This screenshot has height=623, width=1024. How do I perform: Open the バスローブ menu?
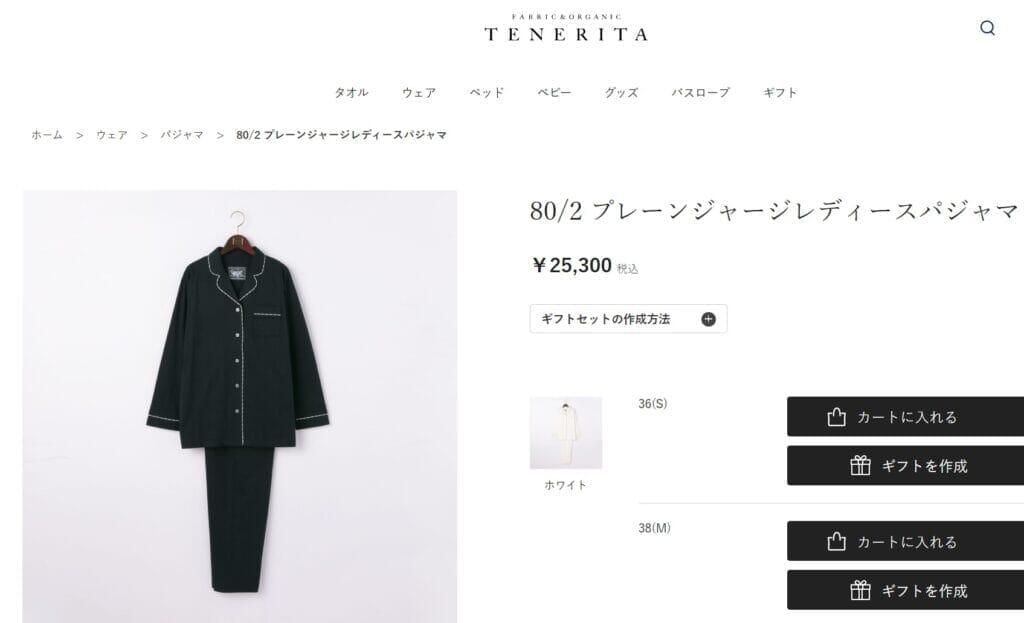pyautogui.click(x=701, y=93)
